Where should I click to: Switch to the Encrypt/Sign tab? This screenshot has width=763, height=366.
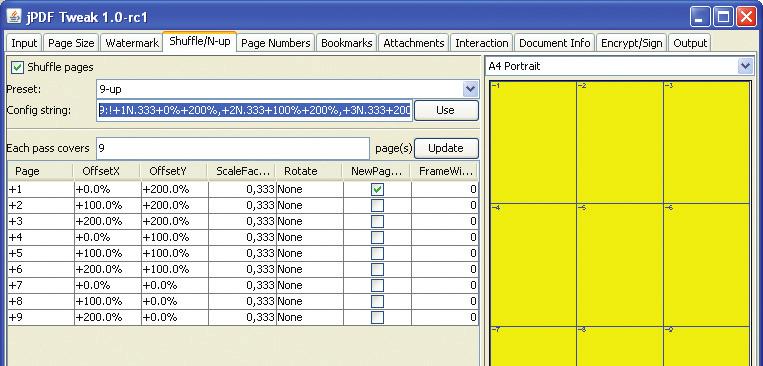click(632, 43)
